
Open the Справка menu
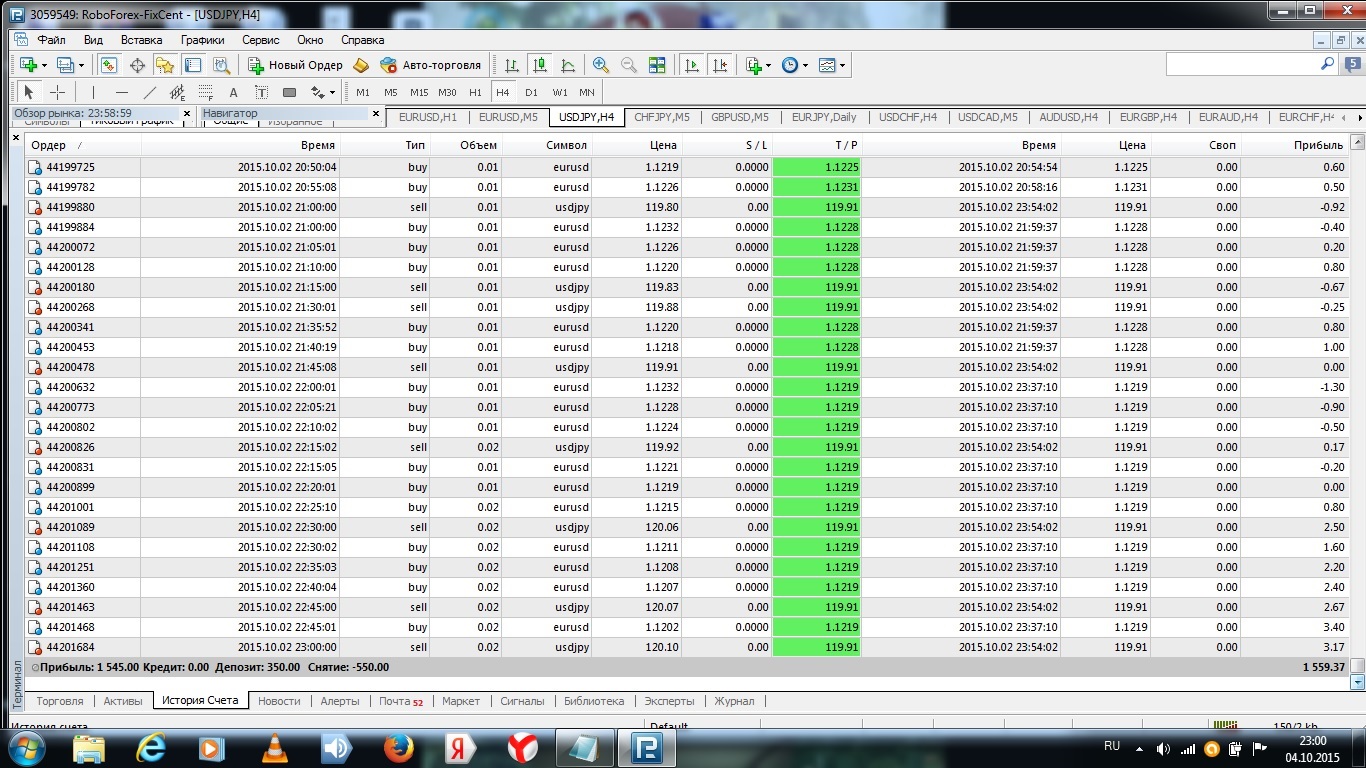point(362,40)
